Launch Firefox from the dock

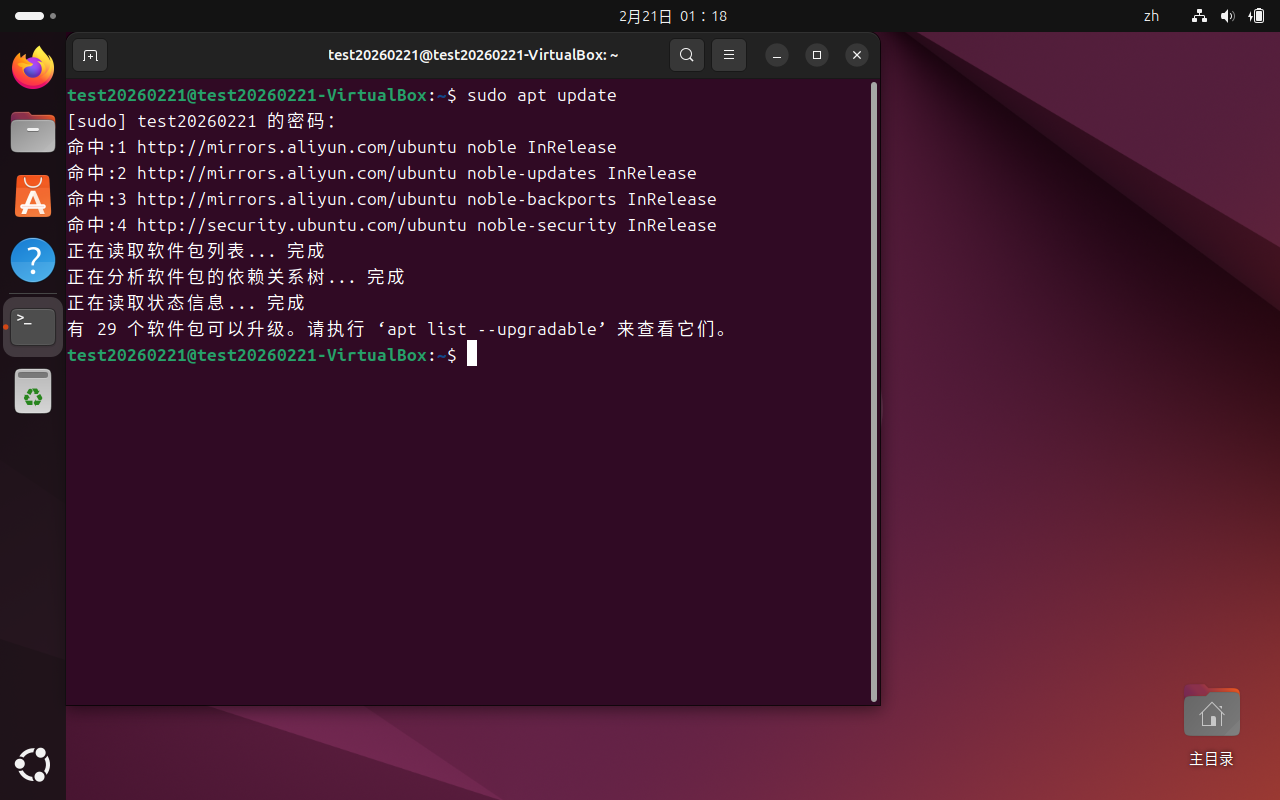33,68
